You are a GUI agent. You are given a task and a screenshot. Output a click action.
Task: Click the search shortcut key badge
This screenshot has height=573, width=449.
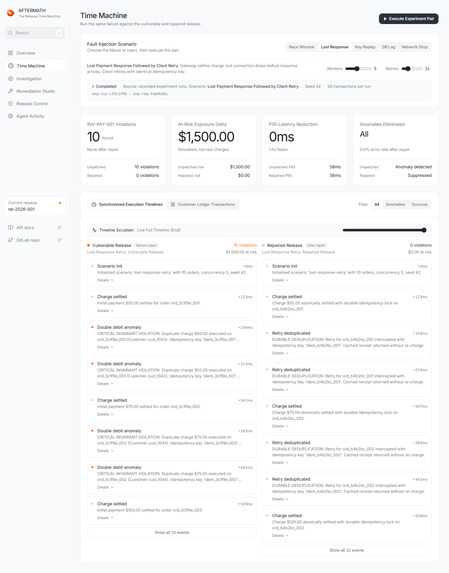click(59, 33)
